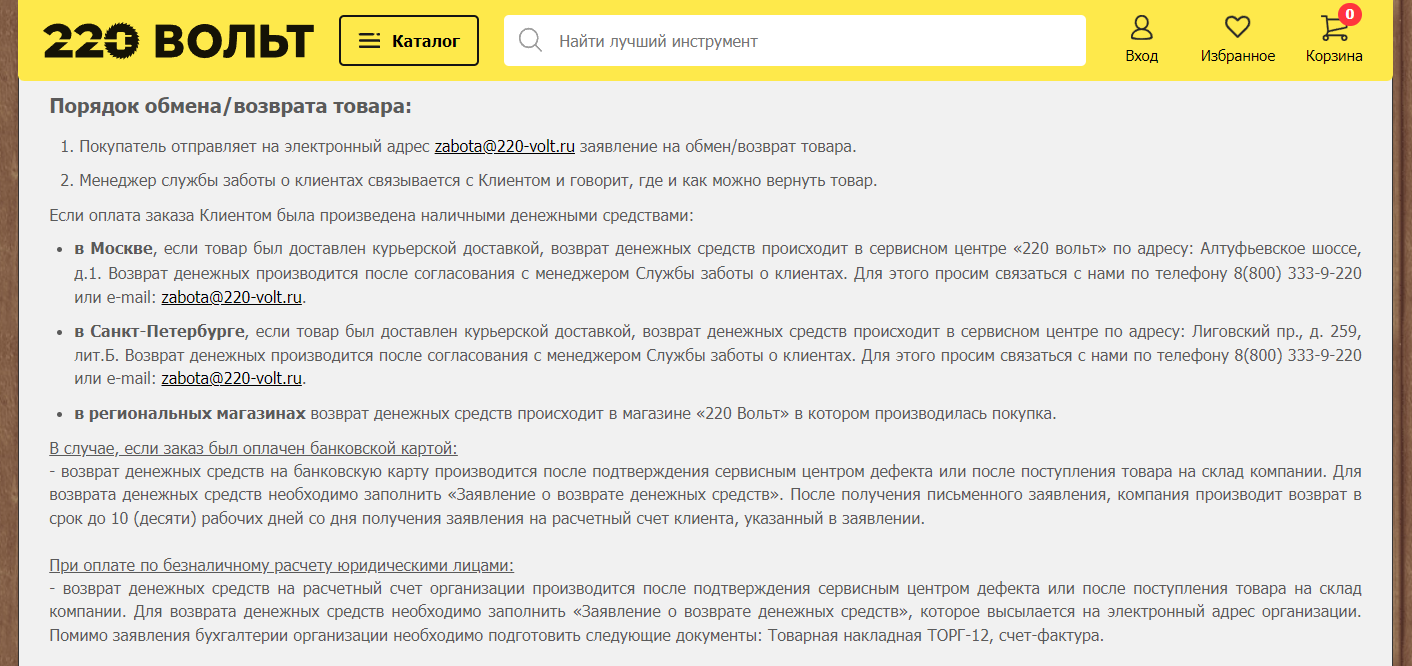This screenshot has width=1412, height=666.
Task: Open zabota@220-volt.ru link in Санкт-Петербург paragraph
Action: click(x=232, y=378)
